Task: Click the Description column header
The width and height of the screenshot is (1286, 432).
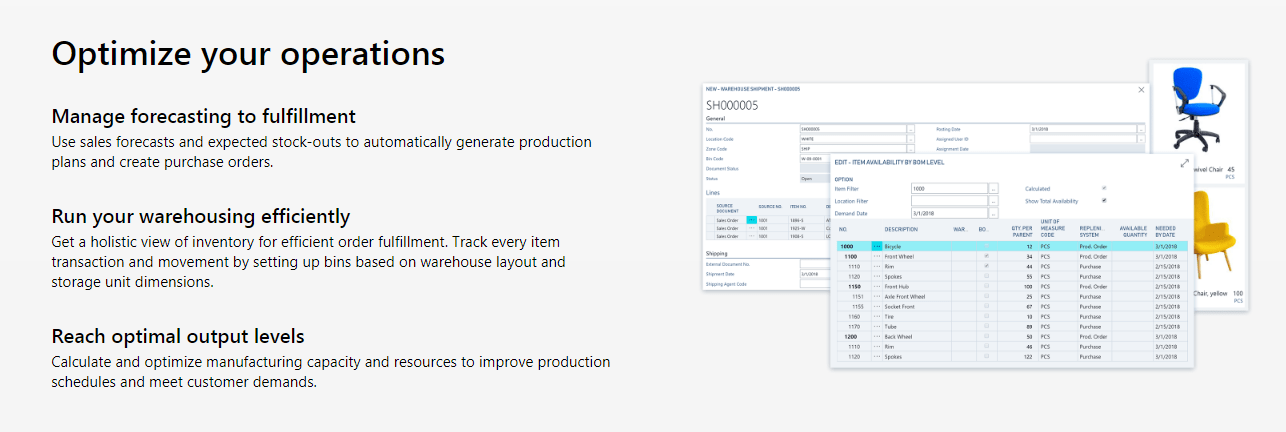Action: tap(903, 229)
